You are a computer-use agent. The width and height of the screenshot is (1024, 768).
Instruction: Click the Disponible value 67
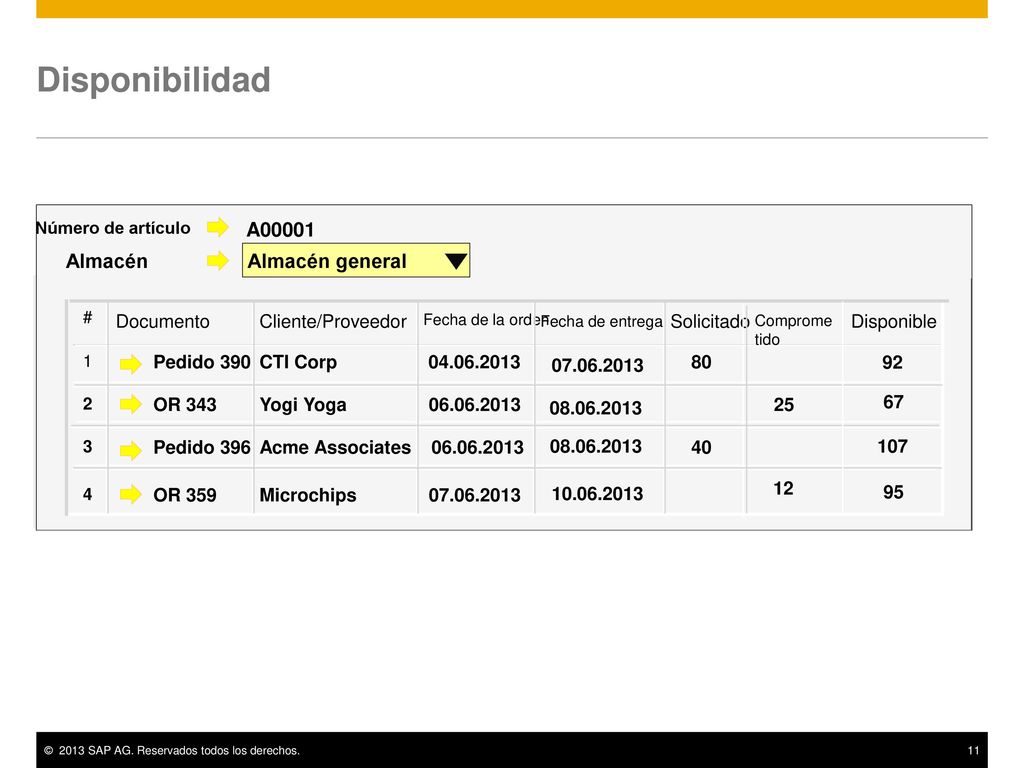[x=893, y=402]
